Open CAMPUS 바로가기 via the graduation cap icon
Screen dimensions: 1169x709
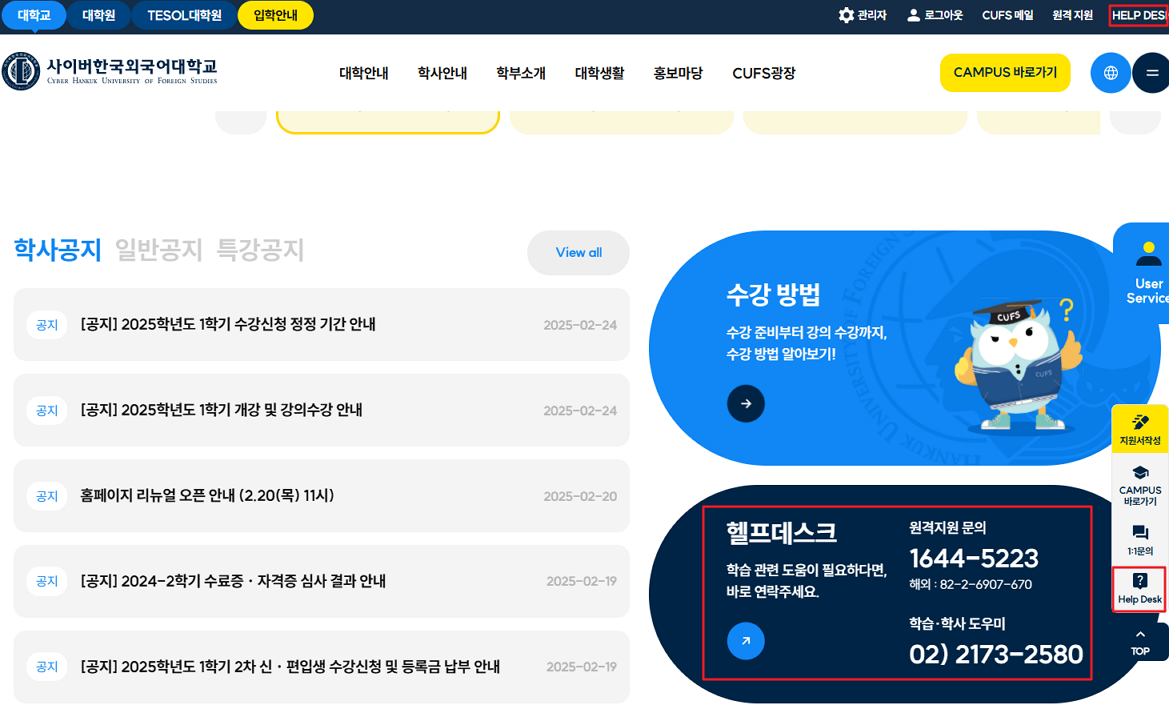pos(1140,474)
